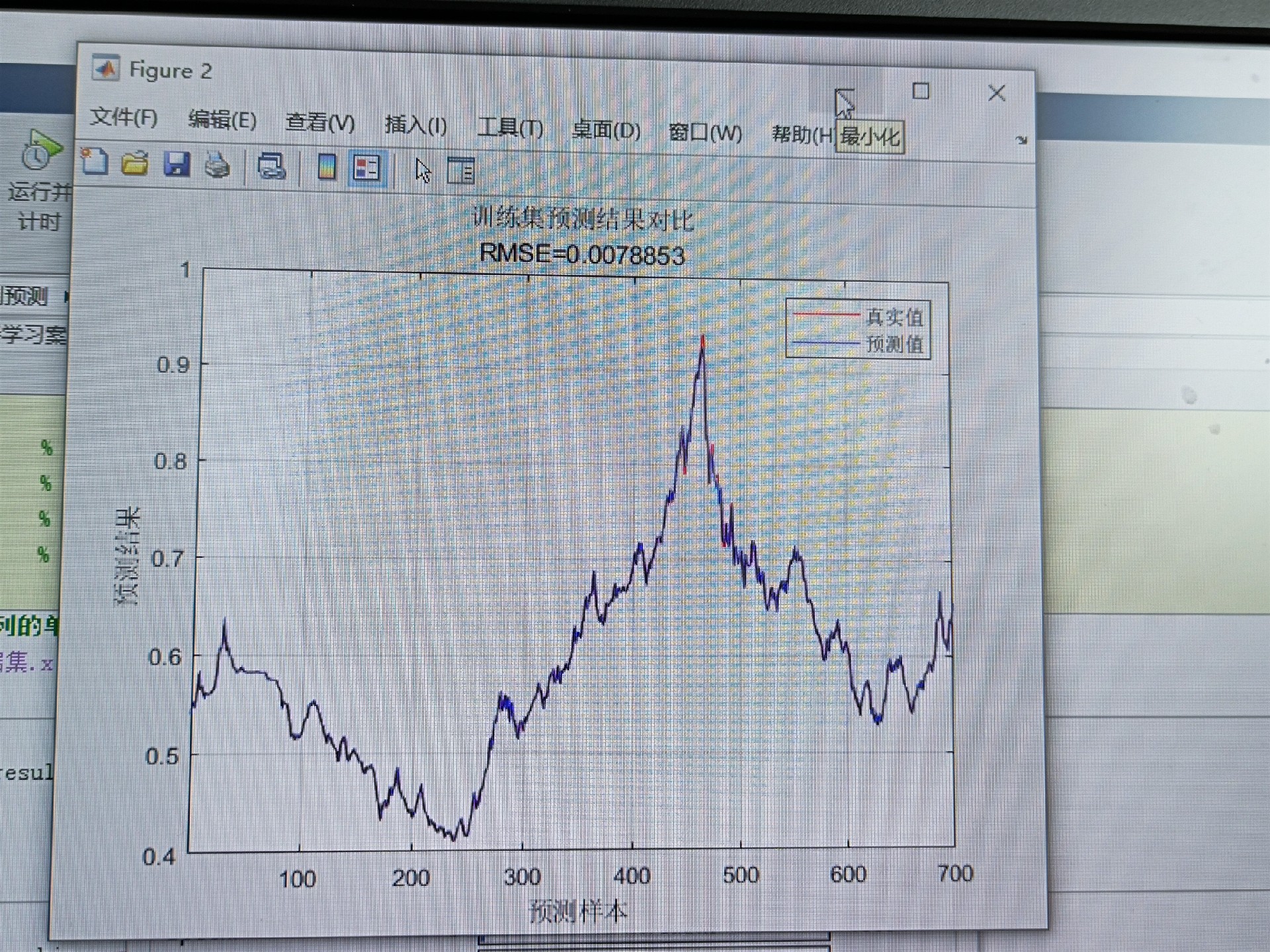Click the Link Plot toolbar icon
This screenshot has height=952, width=1270.
click(x=271, y=167)
